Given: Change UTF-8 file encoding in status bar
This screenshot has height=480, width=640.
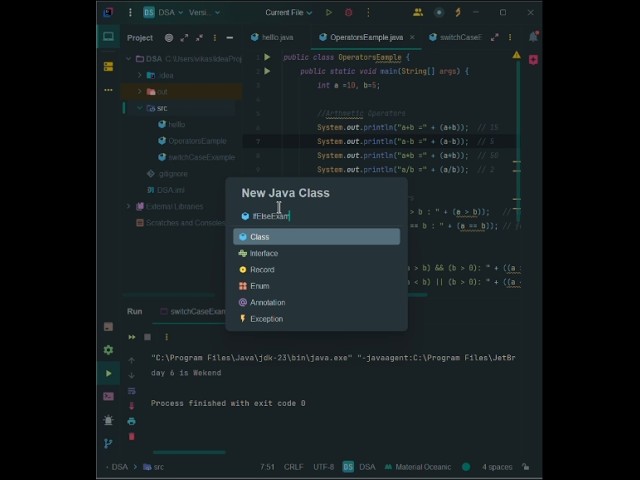Looking at the screenshot, I should coord(324,467).
